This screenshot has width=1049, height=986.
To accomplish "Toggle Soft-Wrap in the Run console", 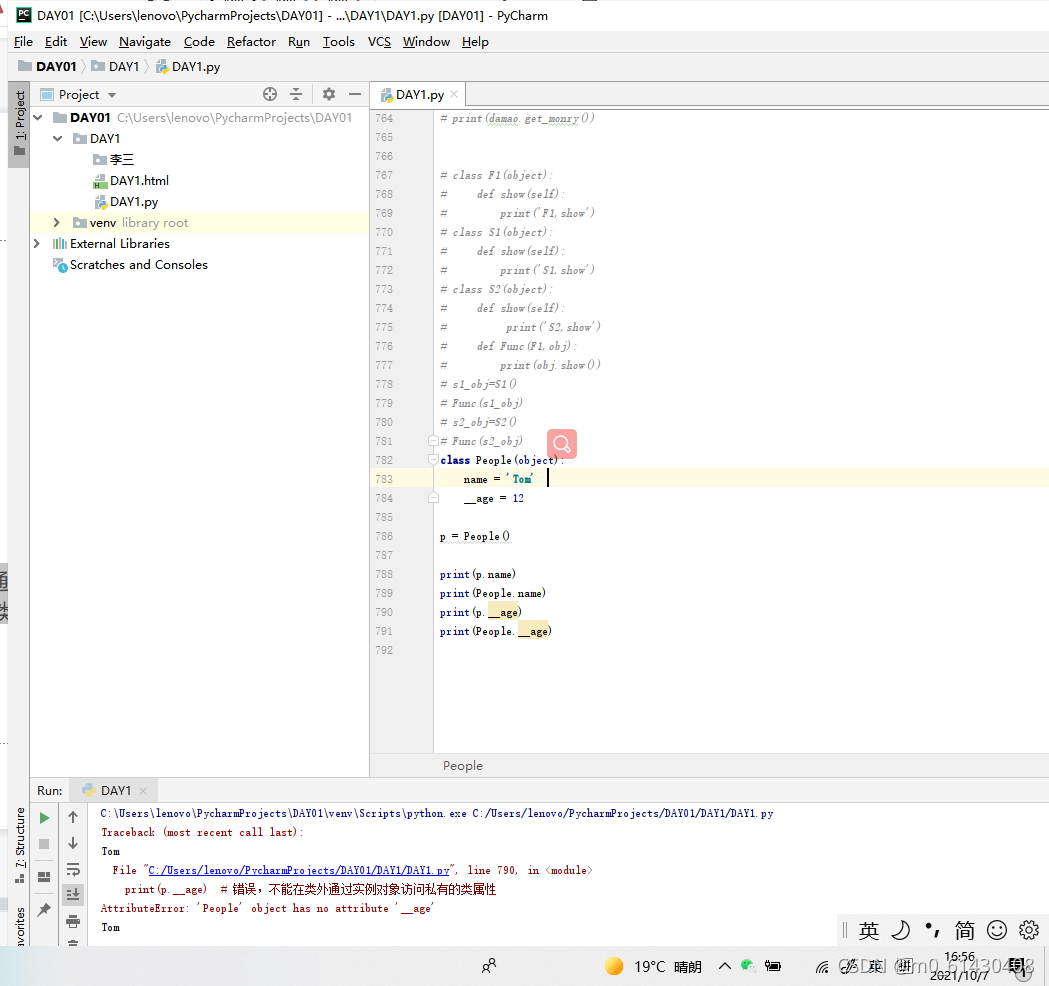I will [73, 869].
